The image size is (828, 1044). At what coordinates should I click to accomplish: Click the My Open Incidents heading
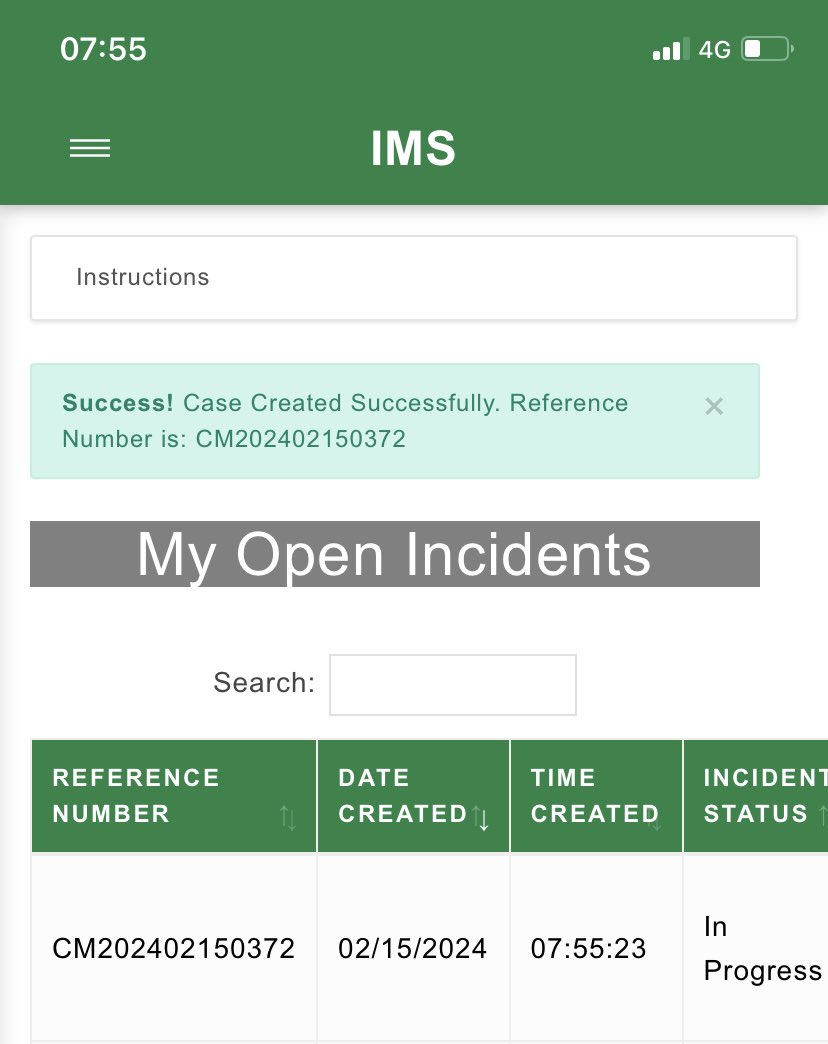point(395,554)
